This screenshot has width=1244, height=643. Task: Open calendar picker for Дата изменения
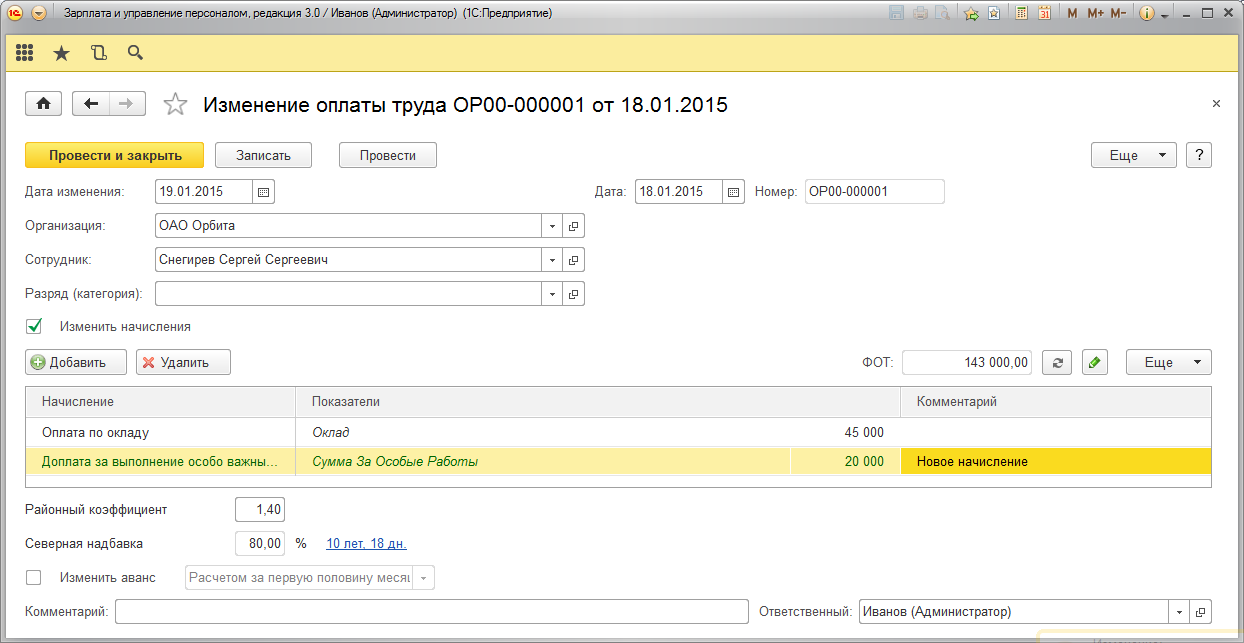pos(264,192)
